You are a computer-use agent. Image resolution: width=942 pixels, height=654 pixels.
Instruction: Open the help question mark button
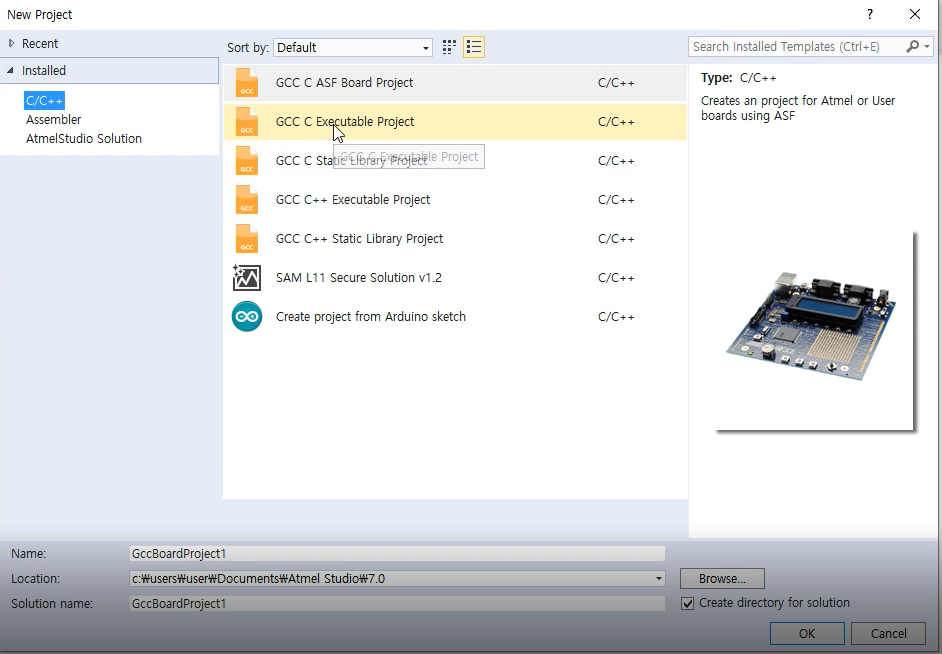(869, 14)
